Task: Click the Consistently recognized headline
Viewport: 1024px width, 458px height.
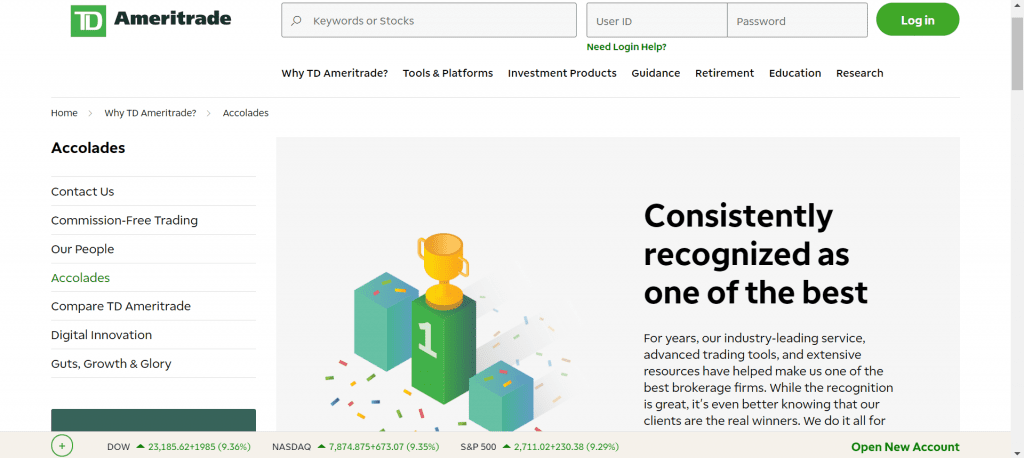Action: [x=756, y=254]
